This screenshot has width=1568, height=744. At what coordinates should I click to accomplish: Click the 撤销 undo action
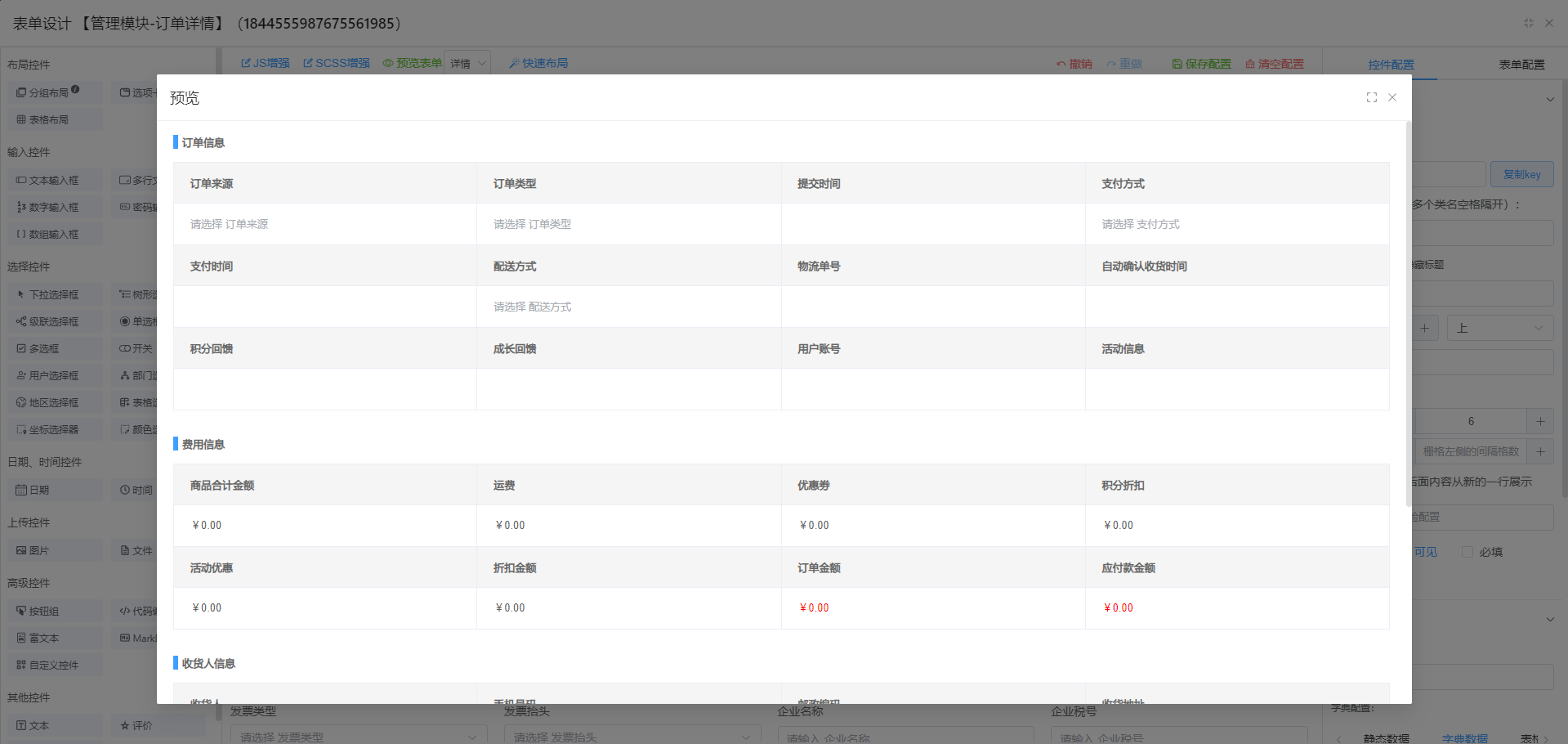1075,63
